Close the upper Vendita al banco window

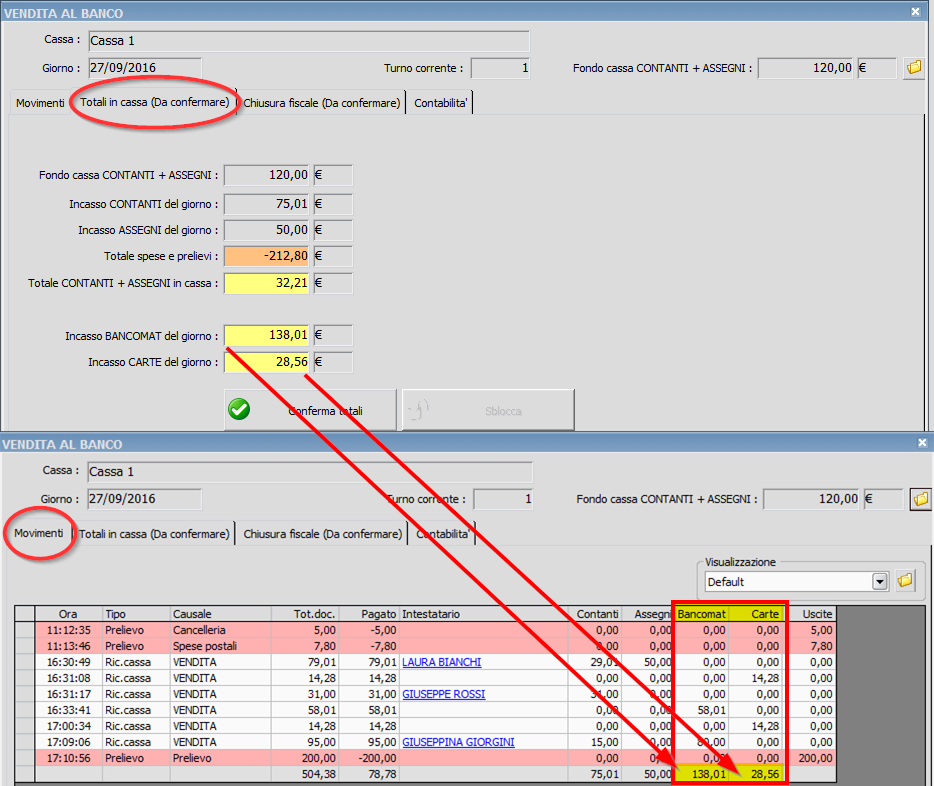916,12
